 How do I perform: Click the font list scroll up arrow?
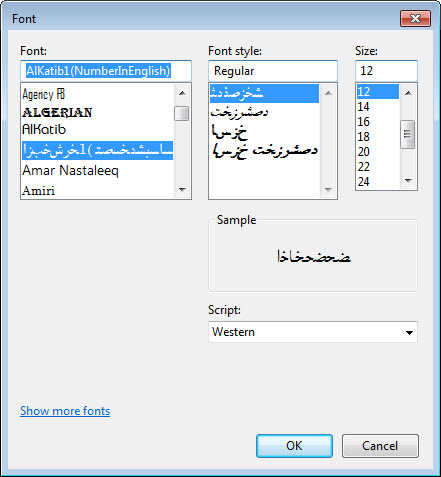(x=182, y=93)
